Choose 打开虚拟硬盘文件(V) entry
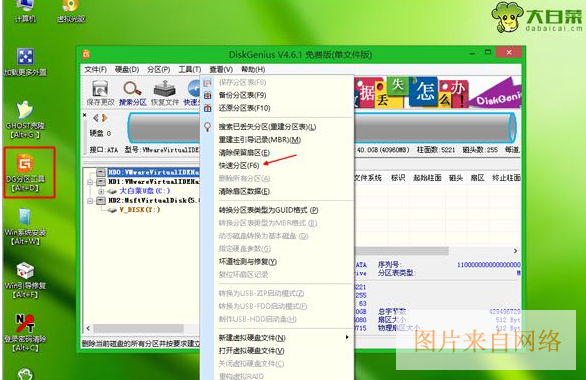 click(x=251, y=350)
